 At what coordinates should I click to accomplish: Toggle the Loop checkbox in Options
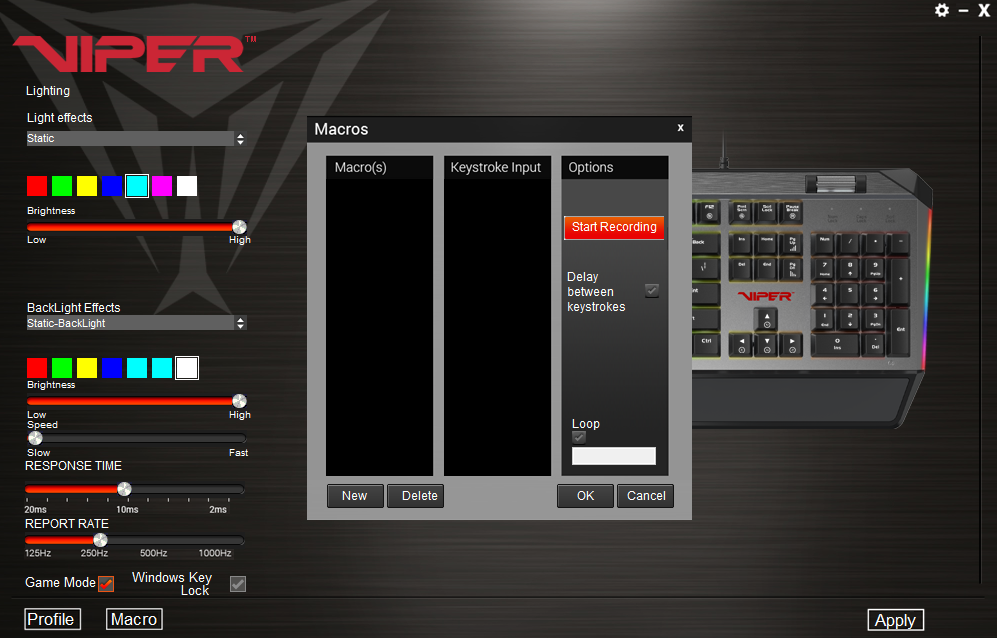(x=579, y=437)
